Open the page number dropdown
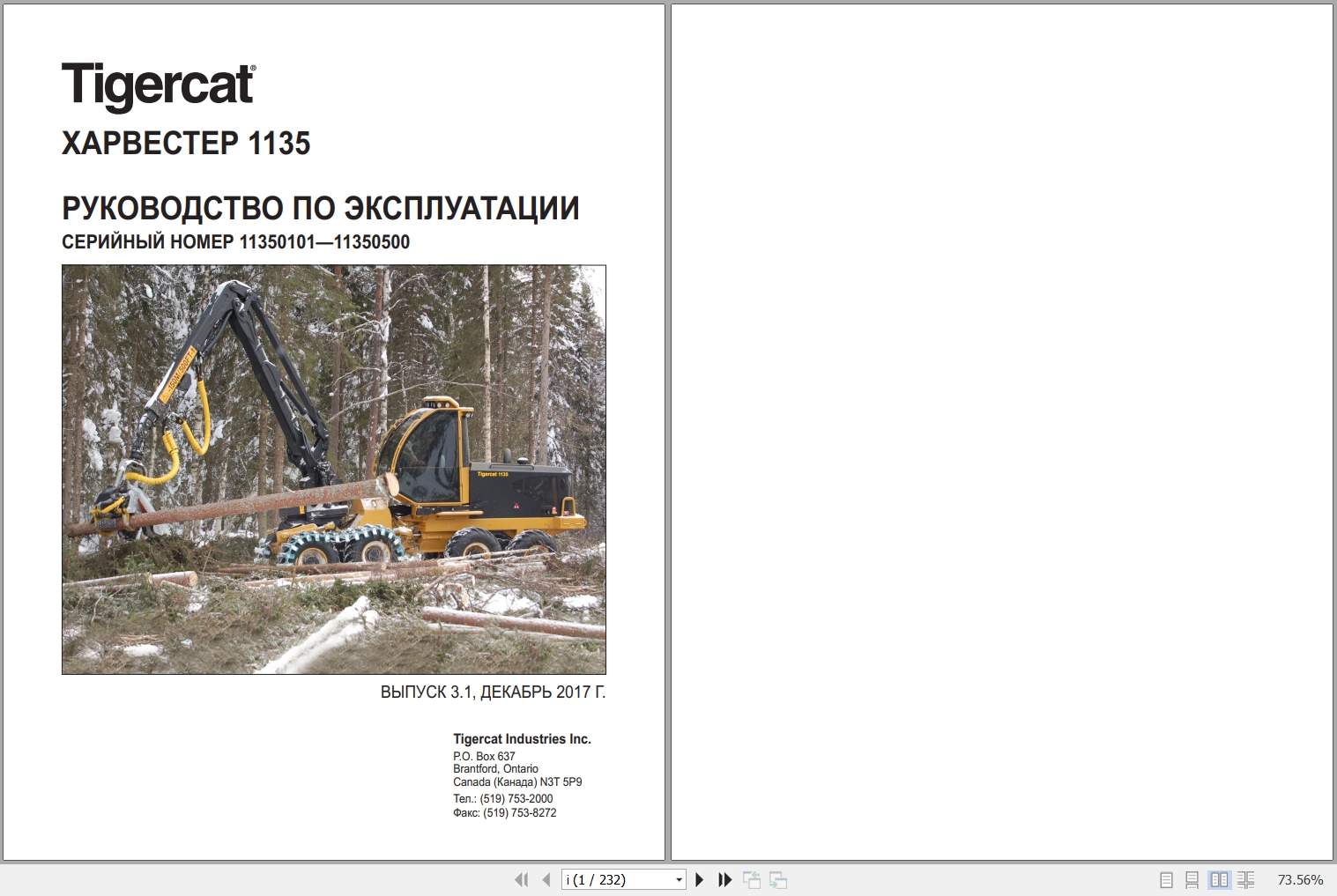The image size is (1337, 896). 679,879
